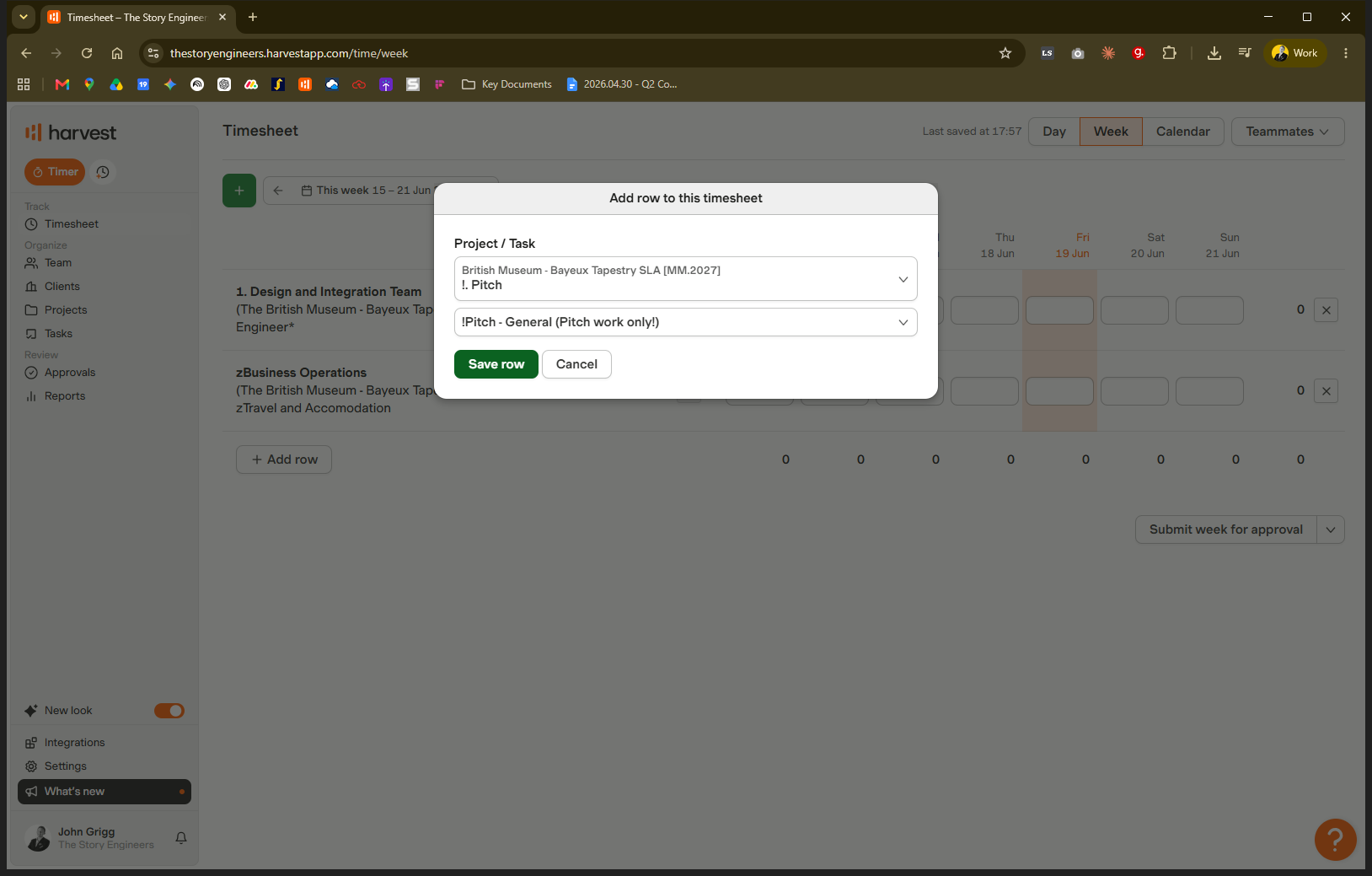Open the Work profile menu

1295,53
